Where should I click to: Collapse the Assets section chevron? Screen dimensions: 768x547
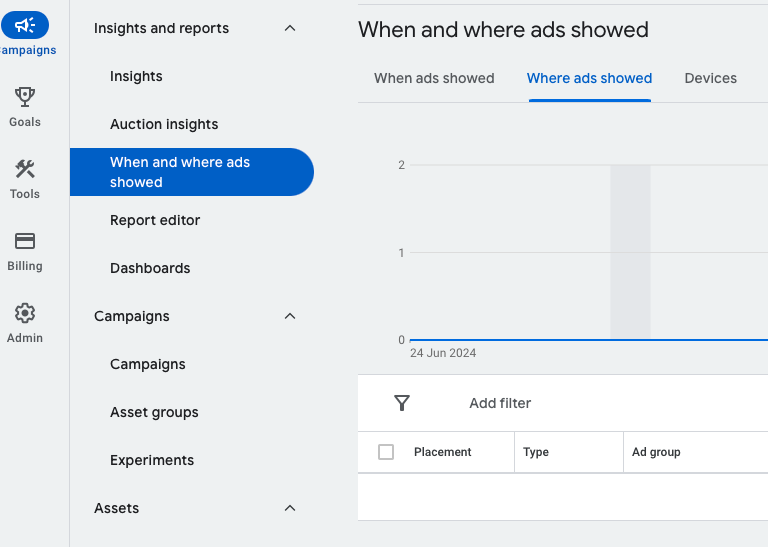[x=290, y=508]
